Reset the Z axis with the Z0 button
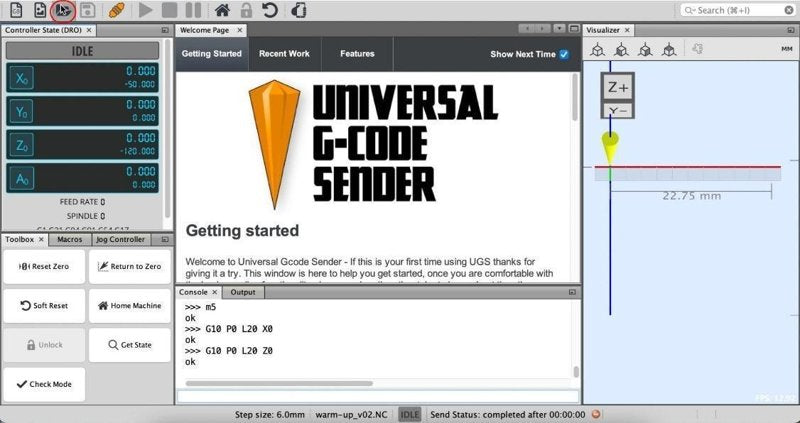This screenshot has height=423, width=800. coord(21,145)
